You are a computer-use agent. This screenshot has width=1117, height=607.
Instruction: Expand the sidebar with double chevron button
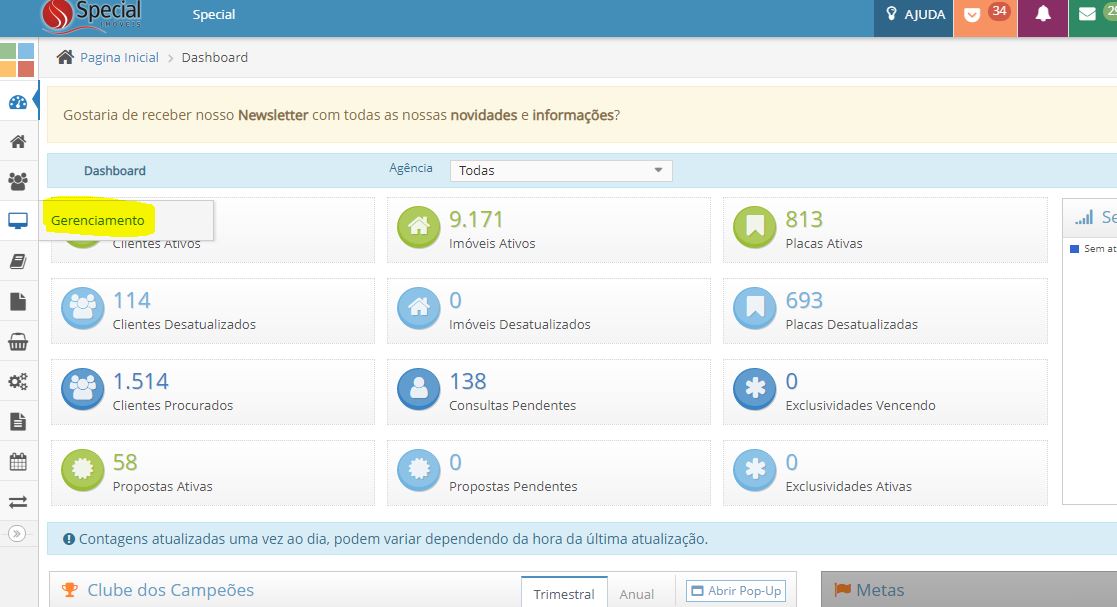click(17, 534)
